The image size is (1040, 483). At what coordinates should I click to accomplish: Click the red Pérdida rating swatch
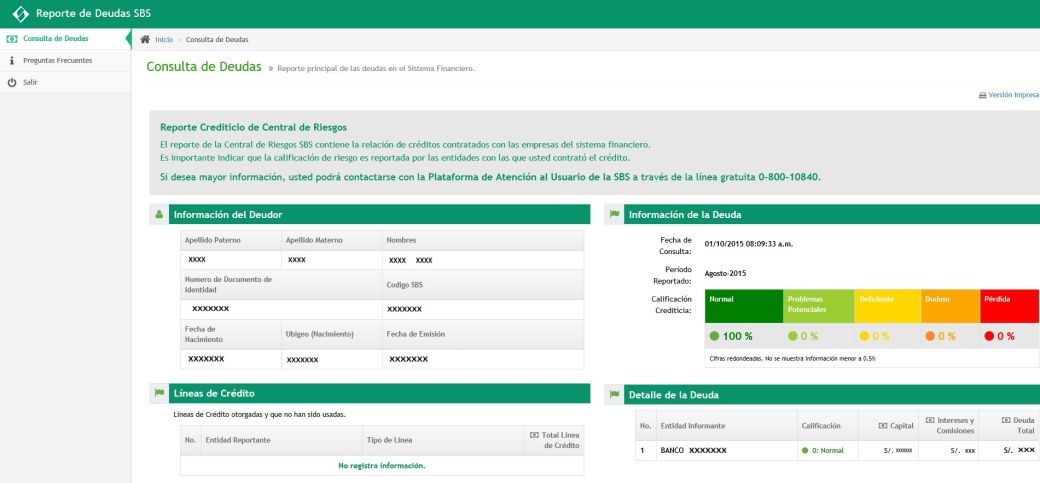pyautogui.click(x=1009, y=306)
